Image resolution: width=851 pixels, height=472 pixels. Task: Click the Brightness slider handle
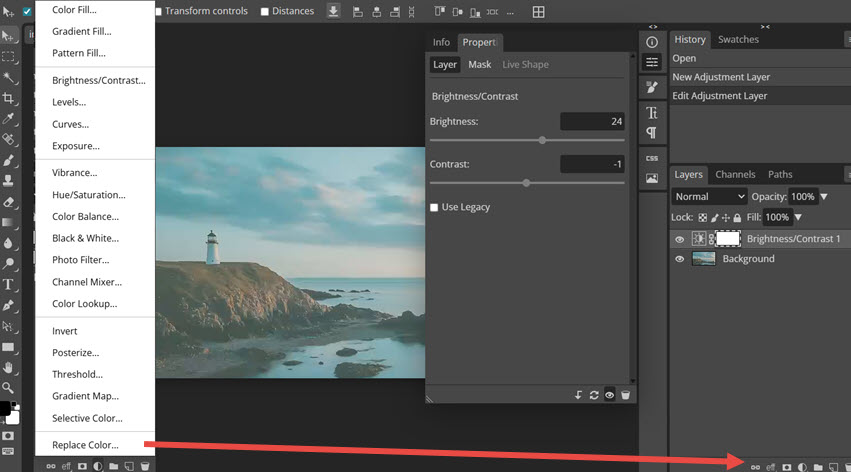[x=542, y=140]
